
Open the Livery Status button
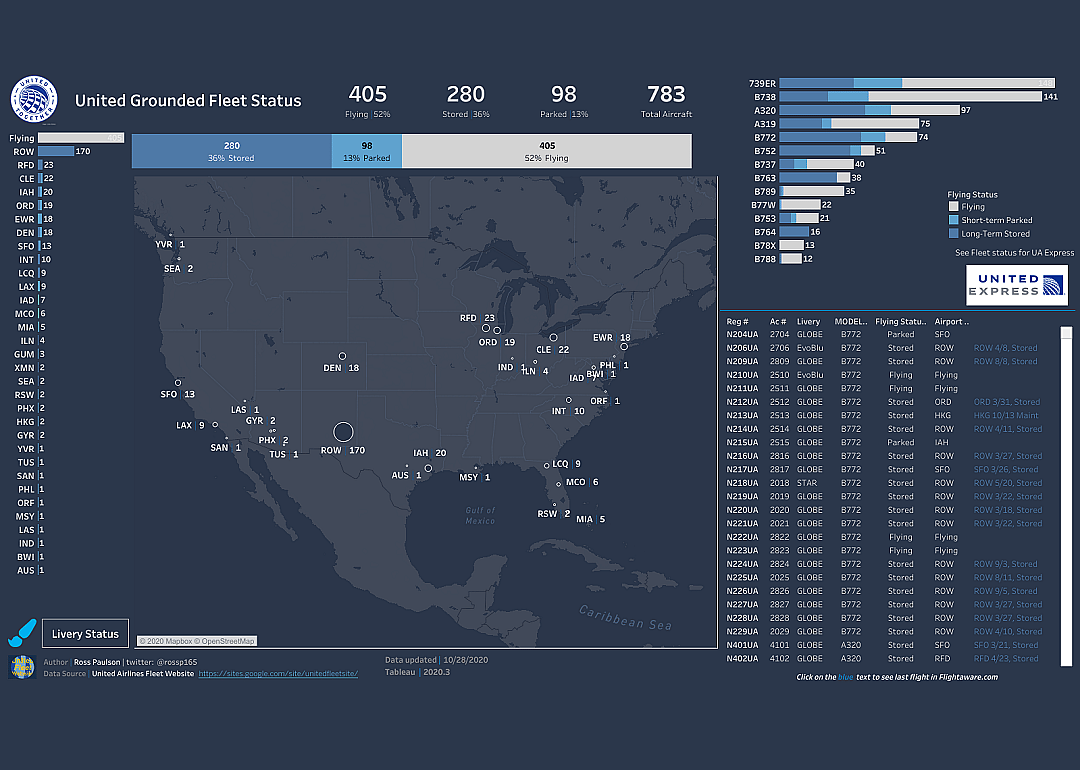(85, 634)
